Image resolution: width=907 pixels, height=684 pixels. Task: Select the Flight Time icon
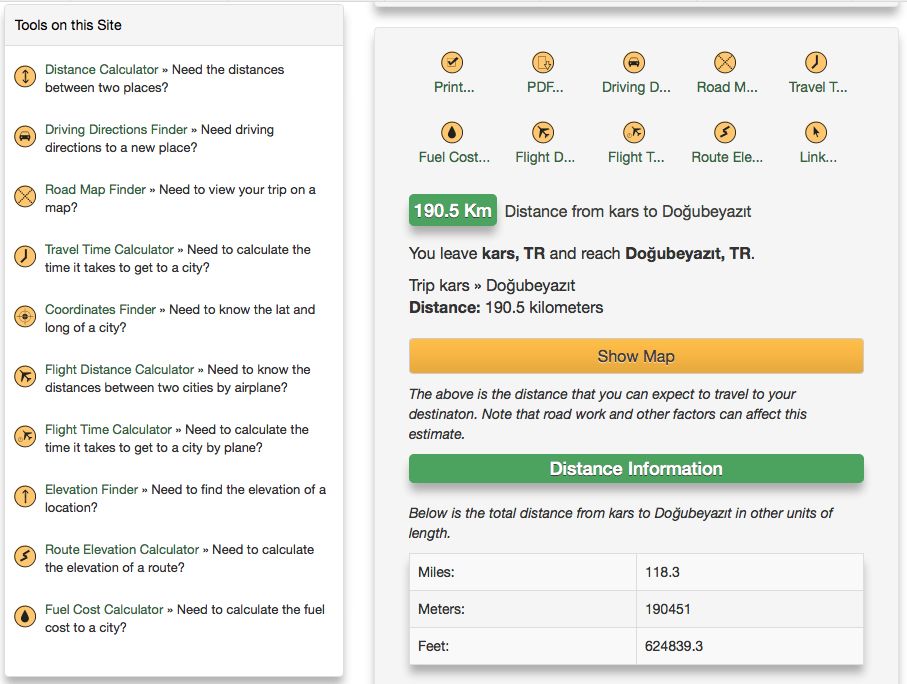pyautogui.click(x=634, y=131)
